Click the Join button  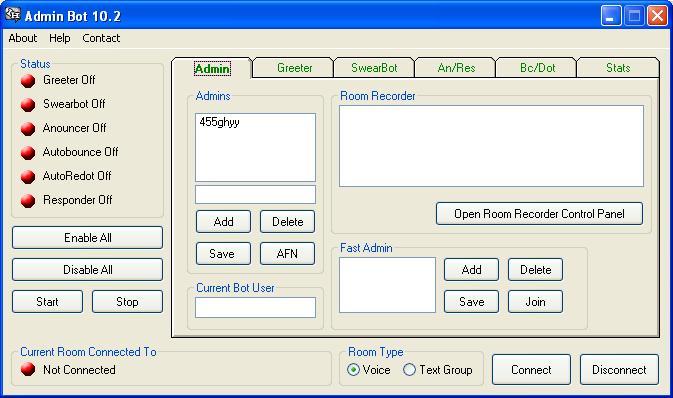coord(535,302)
